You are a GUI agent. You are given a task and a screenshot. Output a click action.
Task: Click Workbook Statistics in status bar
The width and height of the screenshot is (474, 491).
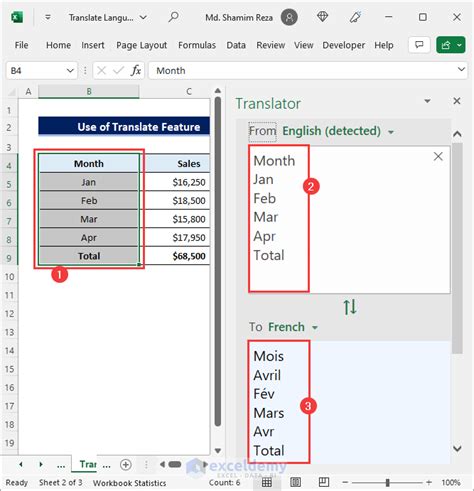129,483
